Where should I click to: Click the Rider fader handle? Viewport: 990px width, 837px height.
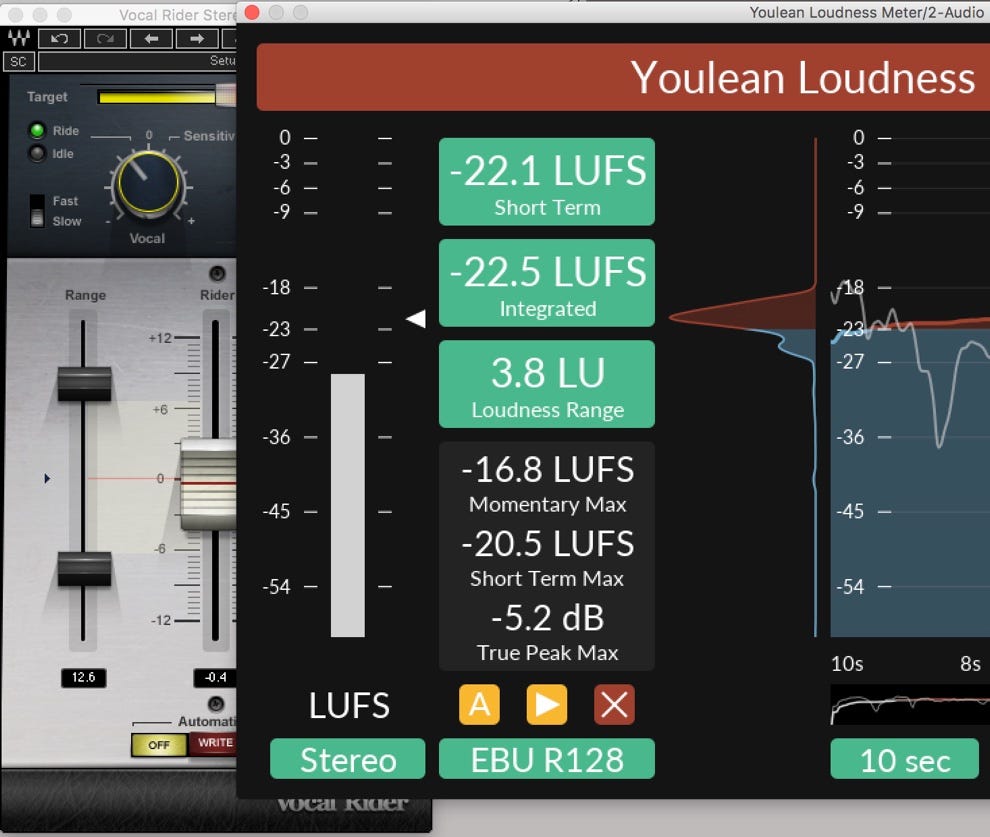pyautogui.click(x=208, y=484)
